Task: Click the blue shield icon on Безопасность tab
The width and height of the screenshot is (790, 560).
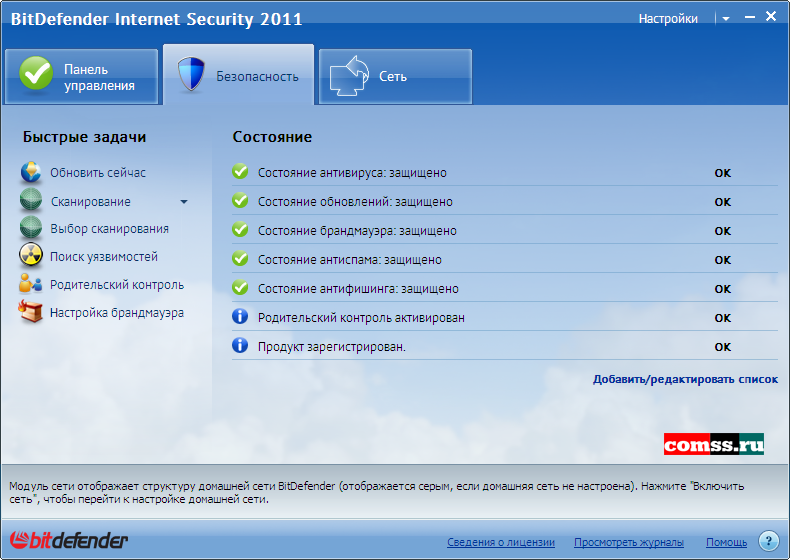Action: pos(191,74)
